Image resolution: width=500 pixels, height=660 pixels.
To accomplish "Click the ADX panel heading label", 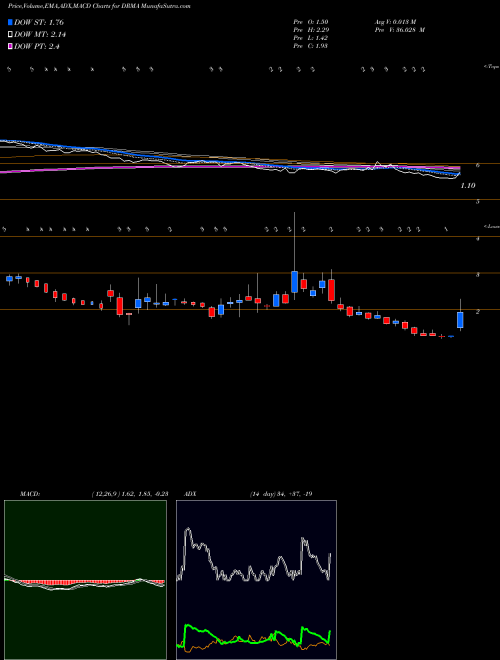I will click(190, 494).
